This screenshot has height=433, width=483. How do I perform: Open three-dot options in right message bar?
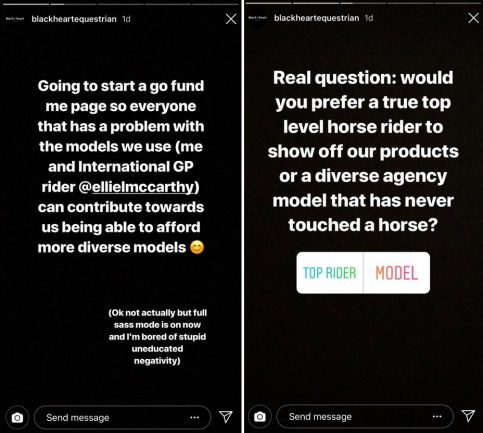[437, 416]
